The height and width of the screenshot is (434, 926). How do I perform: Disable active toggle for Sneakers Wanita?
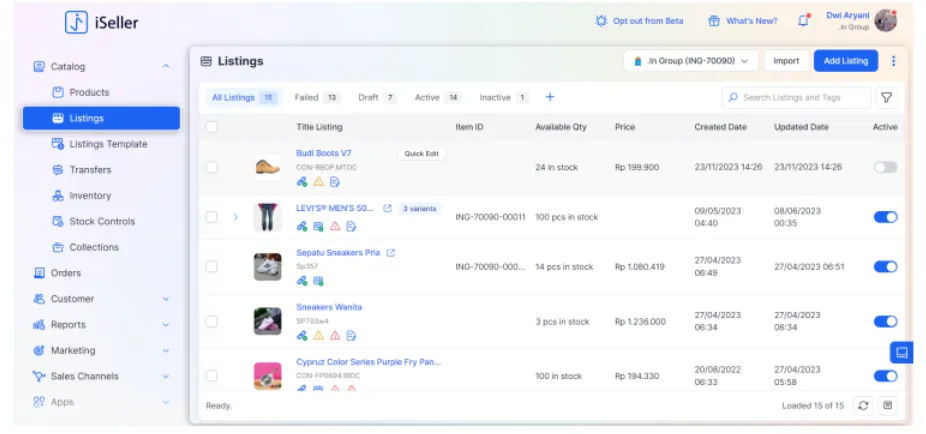(885, 322)
